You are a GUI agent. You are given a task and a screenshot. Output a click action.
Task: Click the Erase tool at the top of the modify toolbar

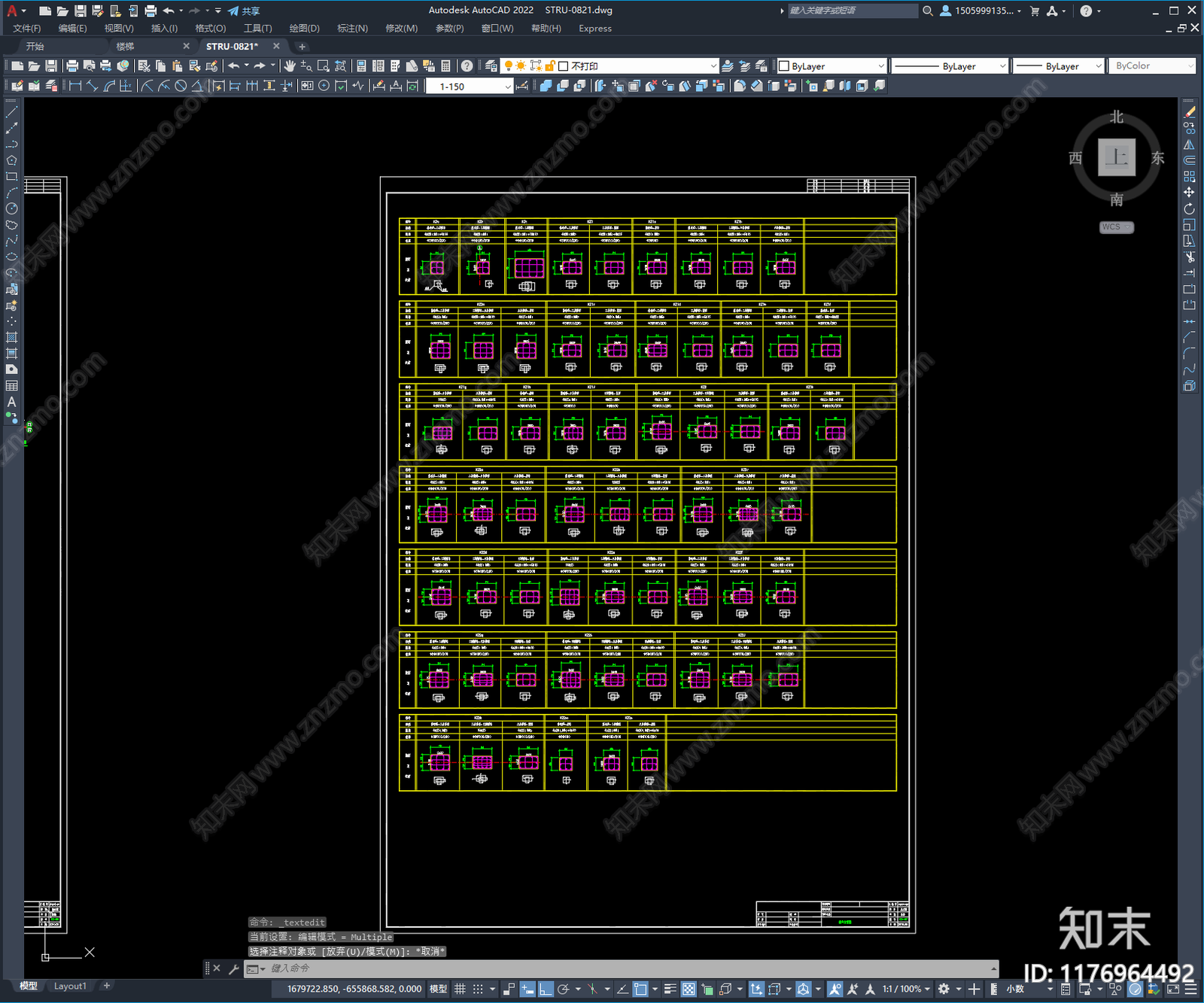click(1189, 112)
